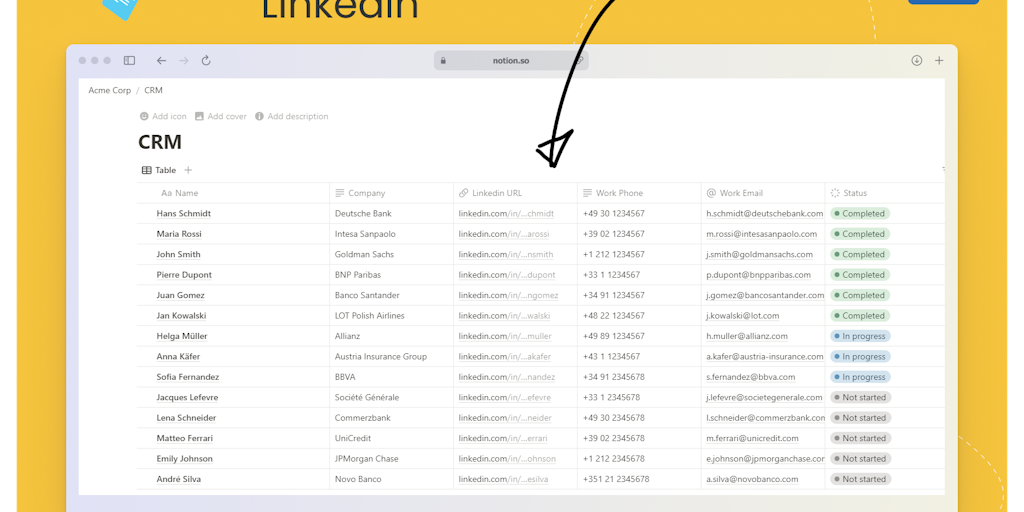Click the Completed status for Hans Schmidt
1024x512 pixels.
pos(859,214)
